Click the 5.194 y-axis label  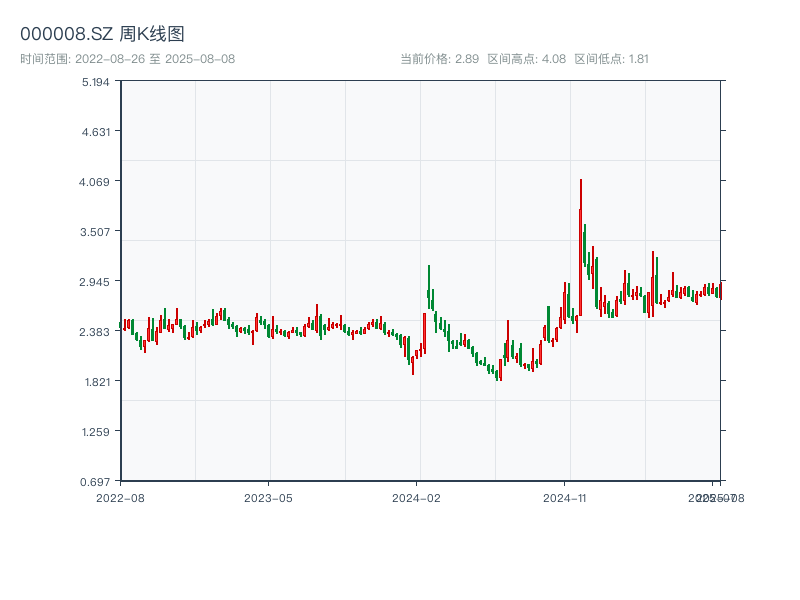(95, 81)
